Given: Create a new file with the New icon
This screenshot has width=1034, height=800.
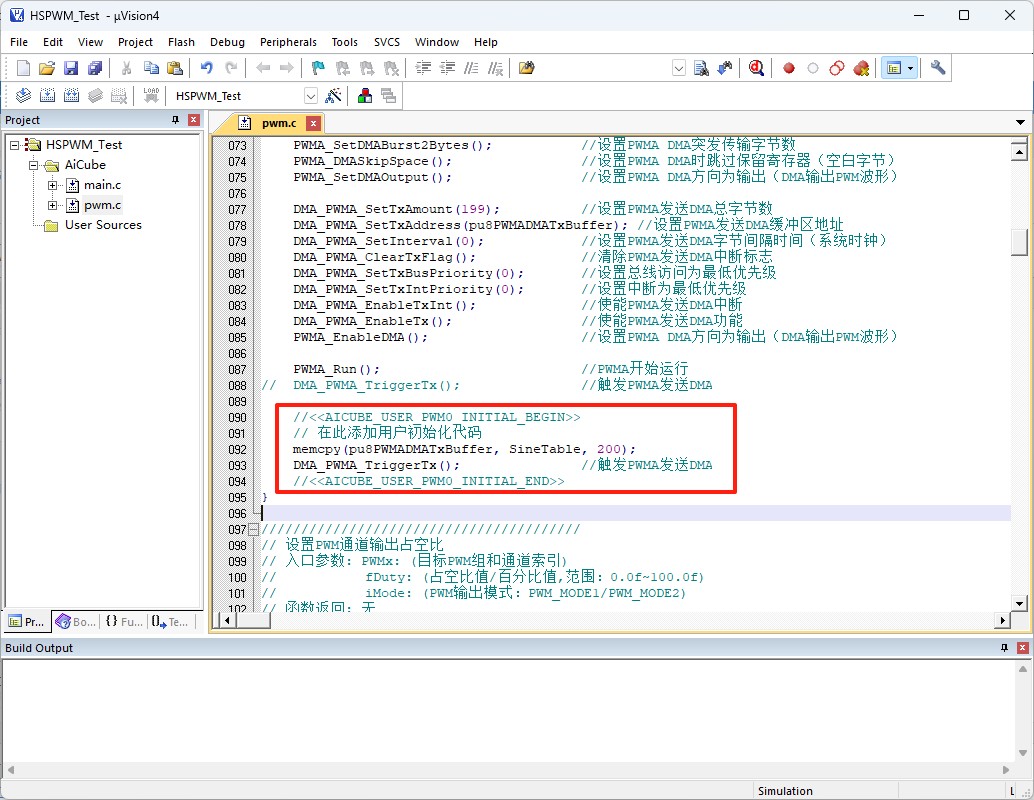Looking at the screenshot, I should (23, 68).
